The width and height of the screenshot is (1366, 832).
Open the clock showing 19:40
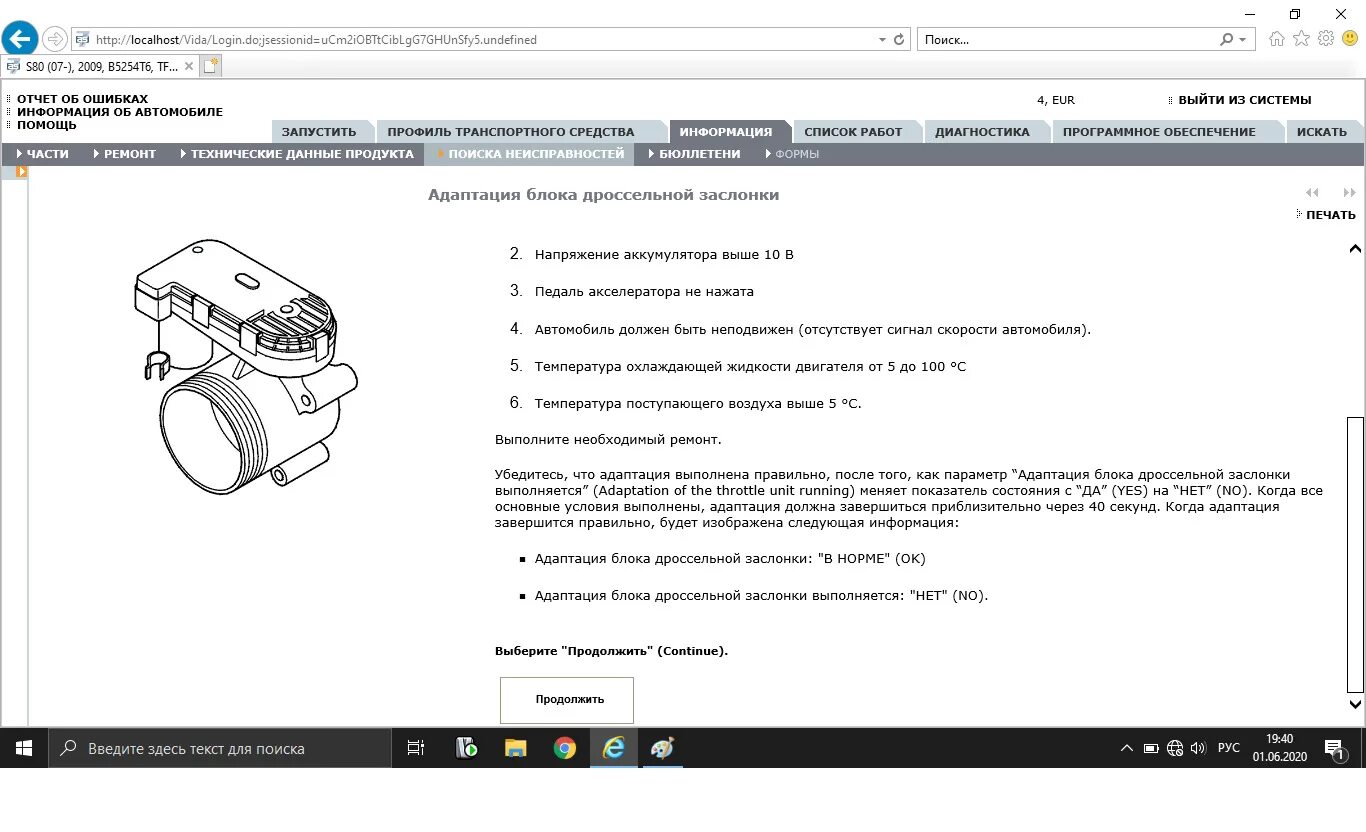(x=1279, y=748)
